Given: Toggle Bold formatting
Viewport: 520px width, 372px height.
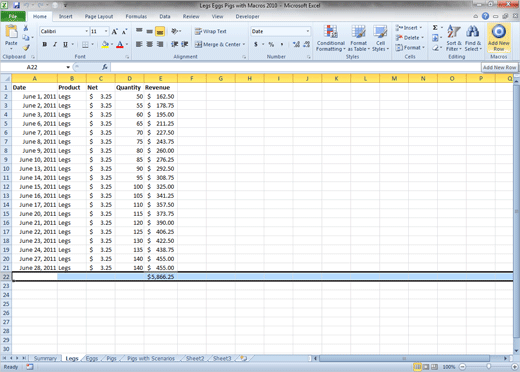Looking at the screenshot, I should 45,44.
